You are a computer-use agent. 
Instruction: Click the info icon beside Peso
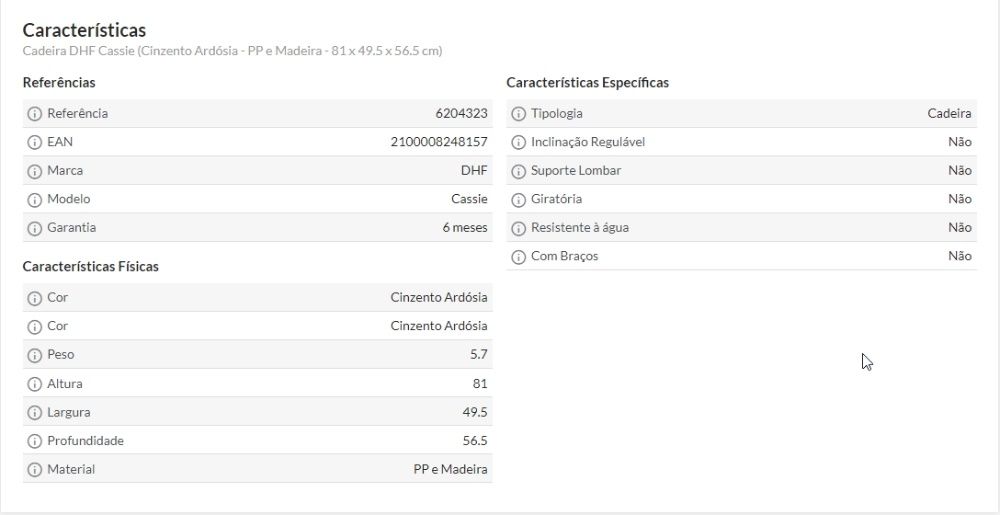35,355
